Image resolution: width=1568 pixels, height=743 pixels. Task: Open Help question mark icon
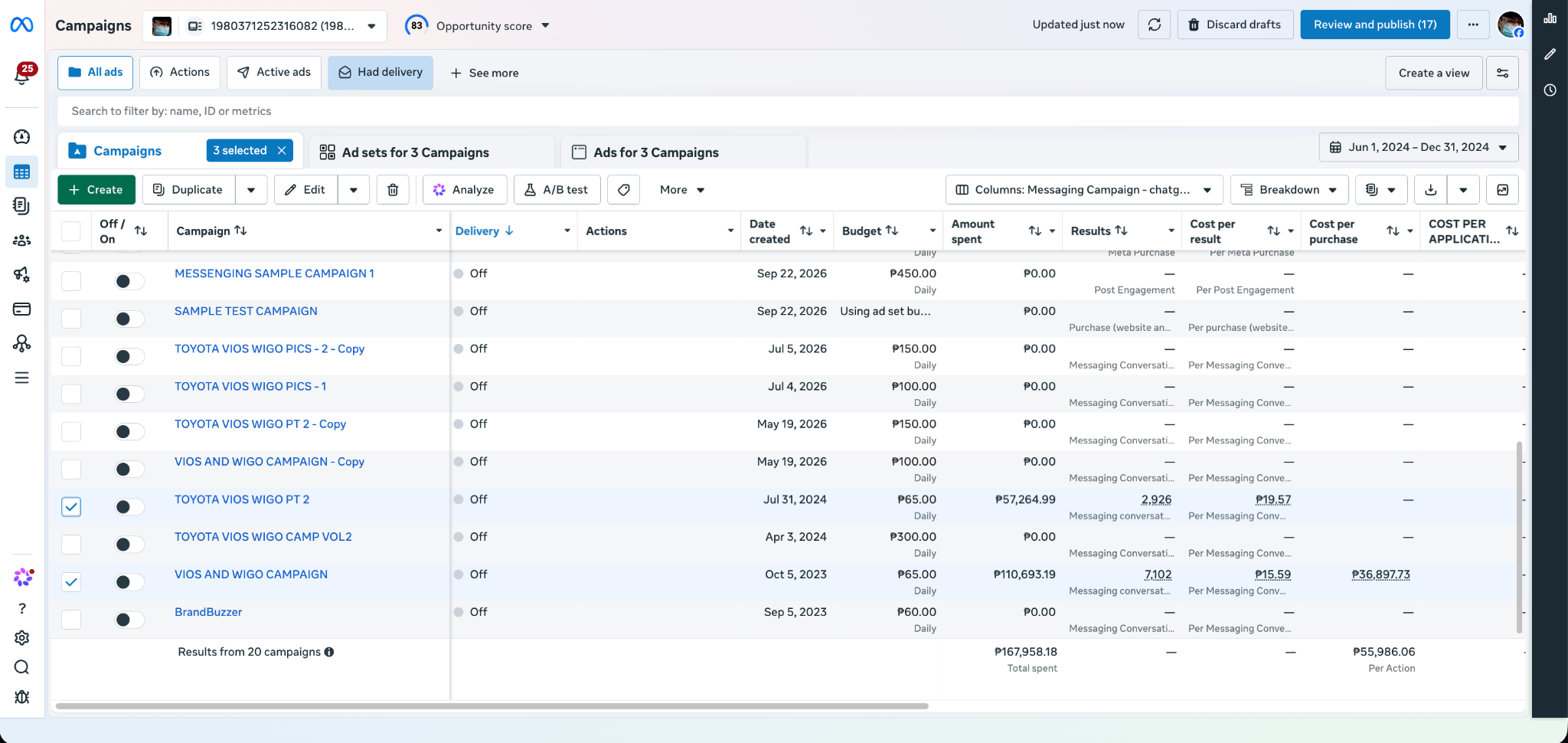pyautogui.click(x=22, y=608)
